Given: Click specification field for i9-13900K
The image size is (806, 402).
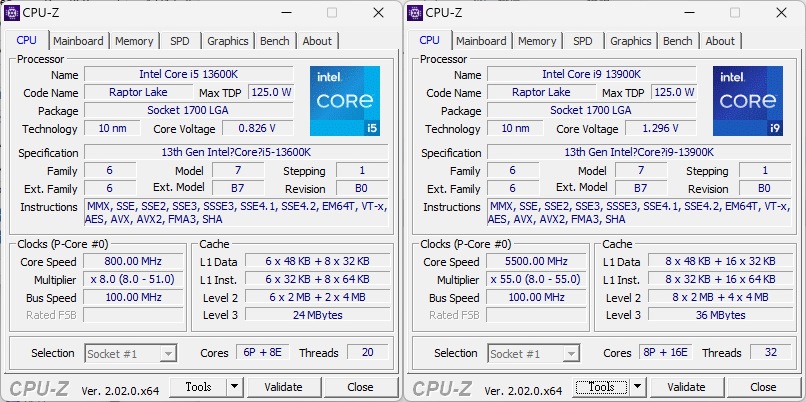Looking at the screenshot, I should (x=639, y=152).
